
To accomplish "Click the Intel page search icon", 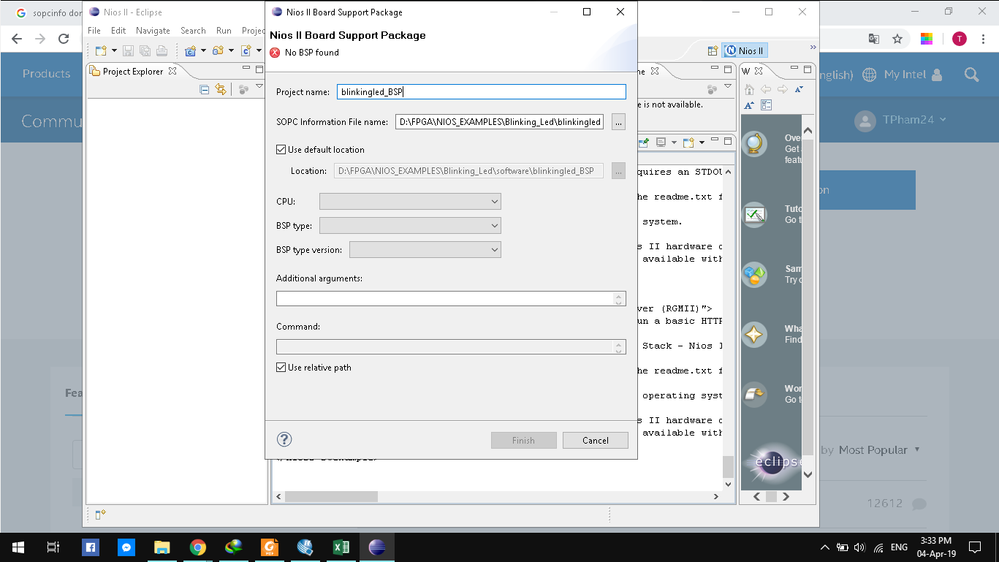I will click(x=971, y=75).
